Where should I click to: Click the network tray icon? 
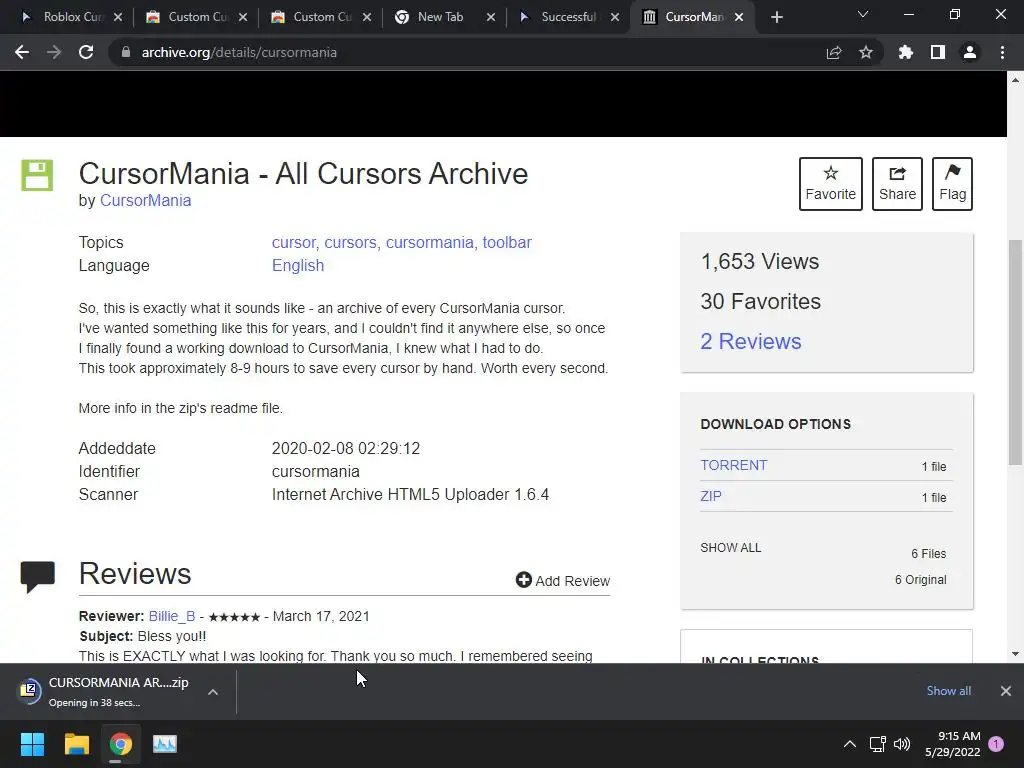click(x=877, y=744)
